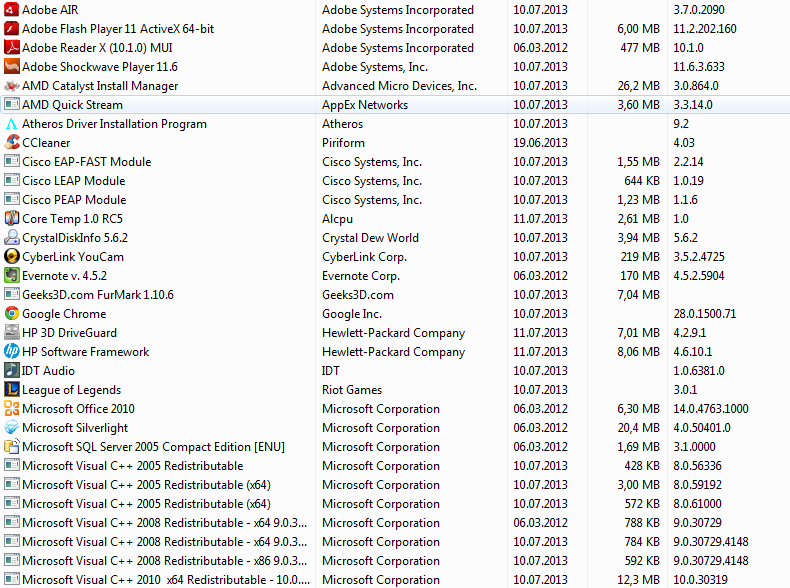Click the Atheros Driver Installation Program icon
This screenshot has height=588, width=790.
coord(12,124)
